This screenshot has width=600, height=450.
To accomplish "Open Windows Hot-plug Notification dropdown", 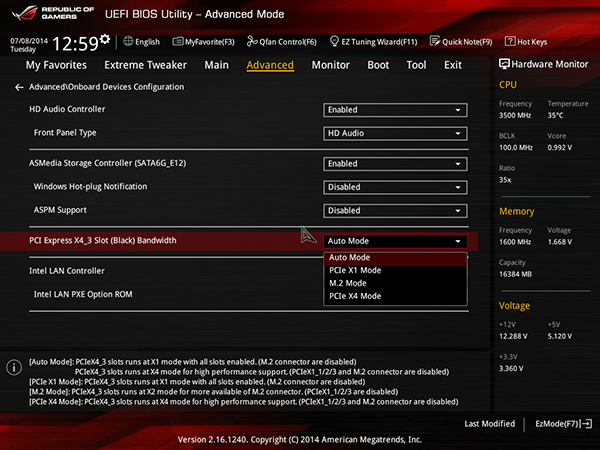I will (395, 188).
